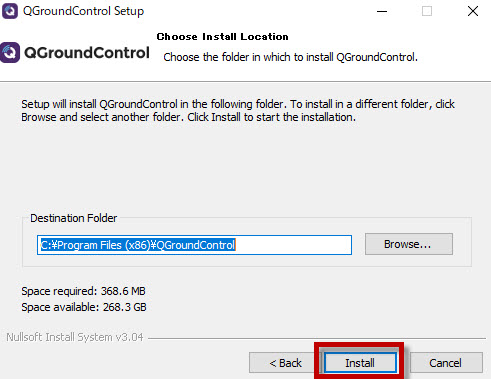Click the setup instructions paragraph text
Image resolution: width=491 pixels, height=379 pixels.
[x=238, y=110]
